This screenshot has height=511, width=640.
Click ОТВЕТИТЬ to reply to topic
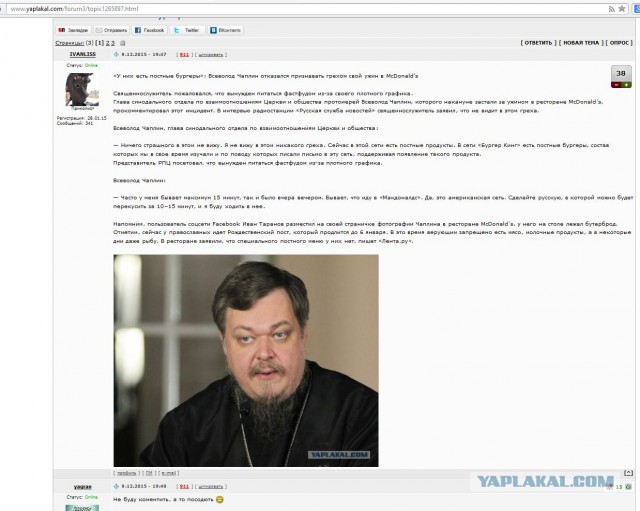(538, 42)
